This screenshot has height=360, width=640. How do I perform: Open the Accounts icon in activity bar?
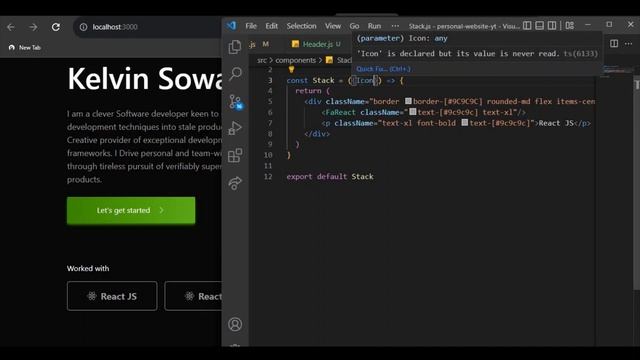(x=235, y=324)
